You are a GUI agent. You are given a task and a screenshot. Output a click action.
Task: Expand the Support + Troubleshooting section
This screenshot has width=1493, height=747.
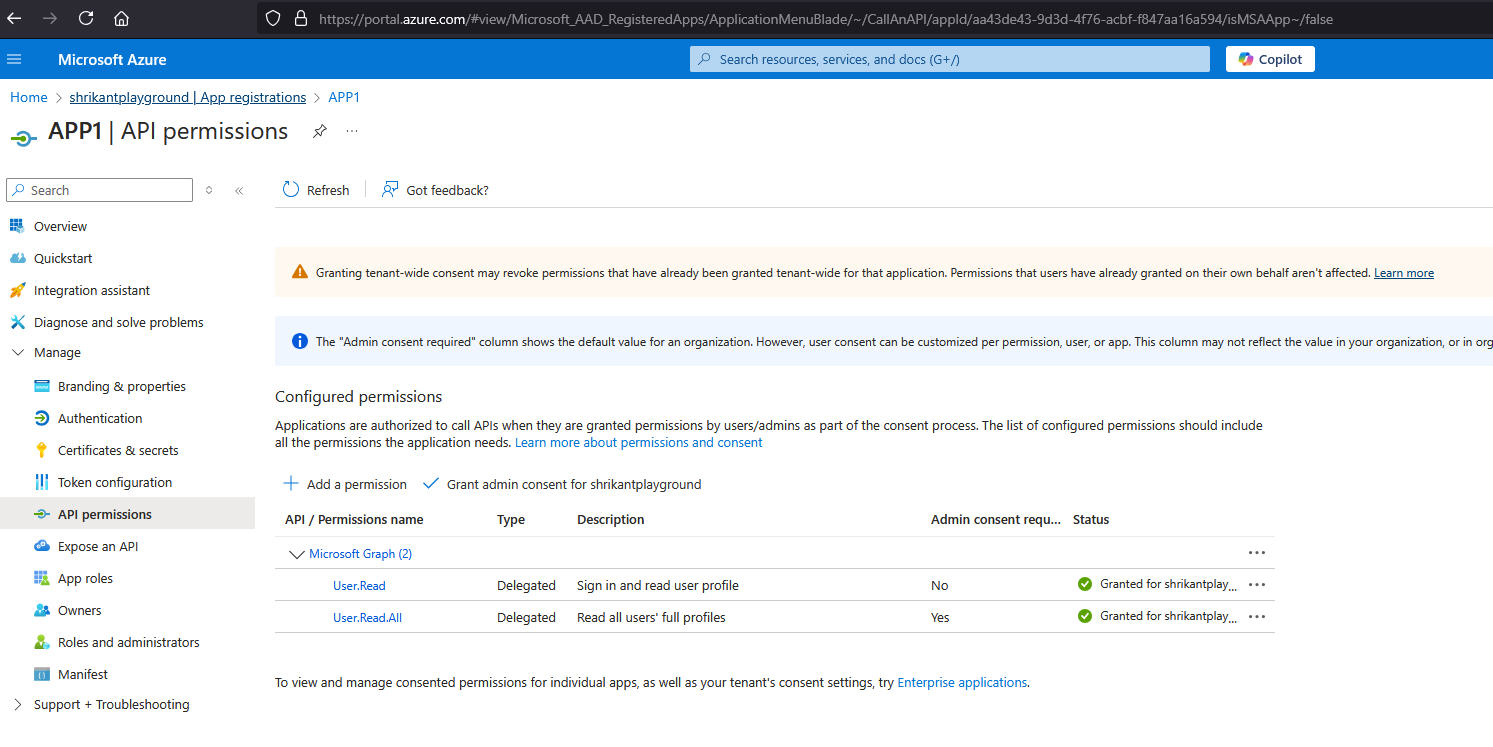pyautogui.click(x=17, y=704)
